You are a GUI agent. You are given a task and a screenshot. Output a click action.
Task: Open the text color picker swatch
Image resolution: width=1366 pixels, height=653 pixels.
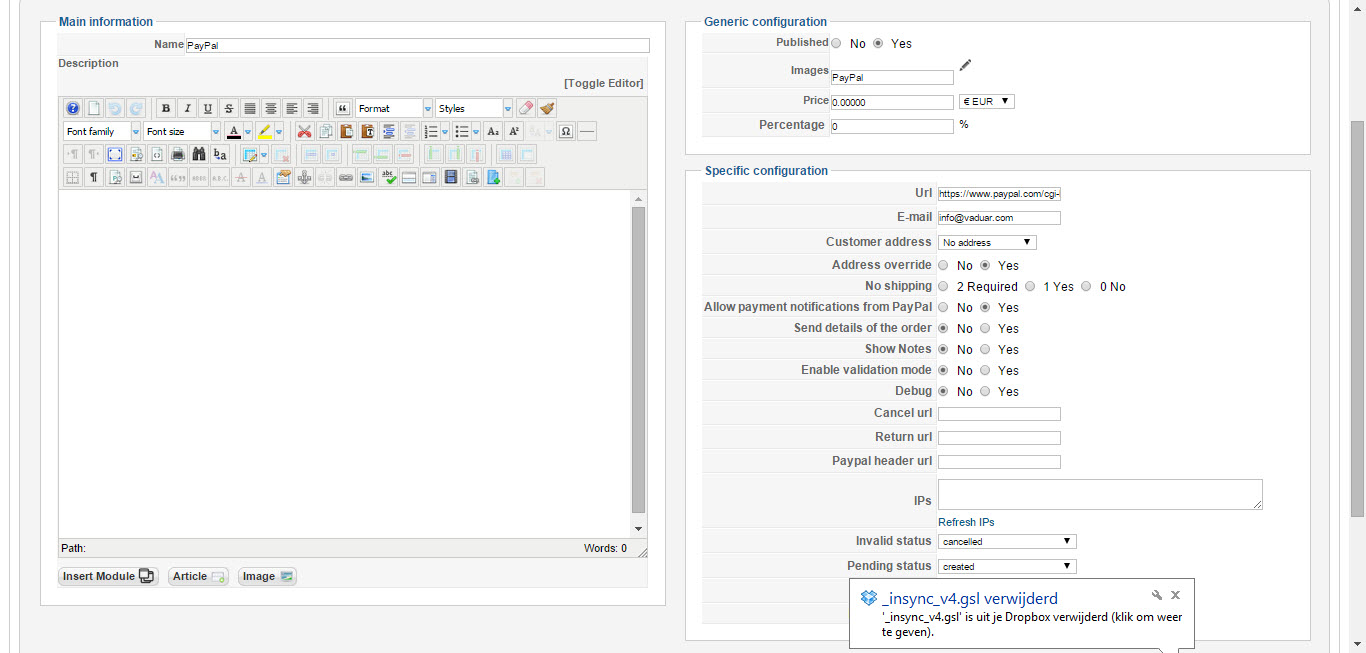coord(233,131)
